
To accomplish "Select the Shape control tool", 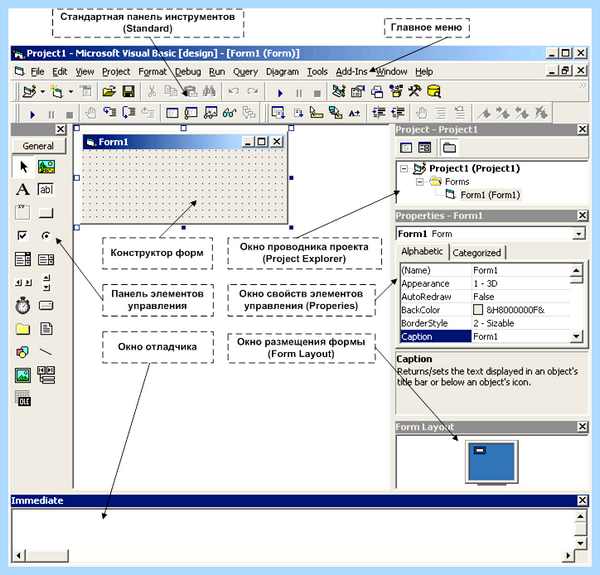I will click(x=23, y=352).
